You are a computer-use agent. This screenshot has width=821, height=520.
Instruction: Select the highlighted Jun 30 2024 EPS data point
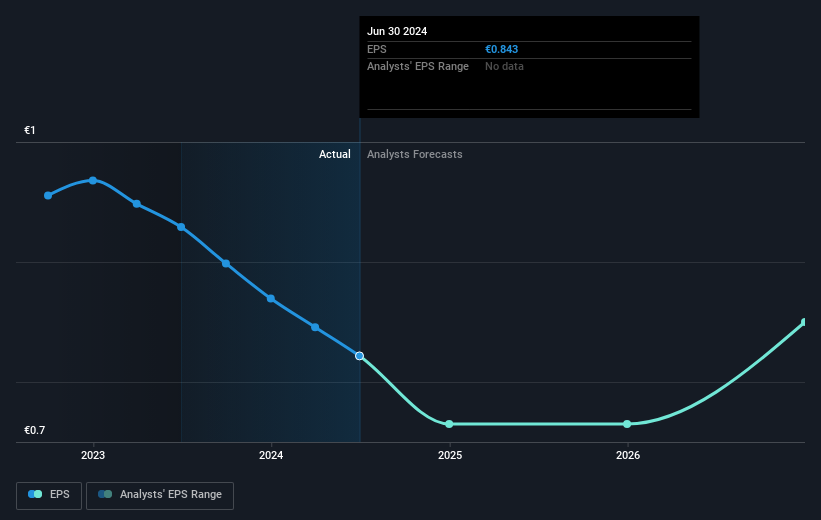(x=359, y=356)
